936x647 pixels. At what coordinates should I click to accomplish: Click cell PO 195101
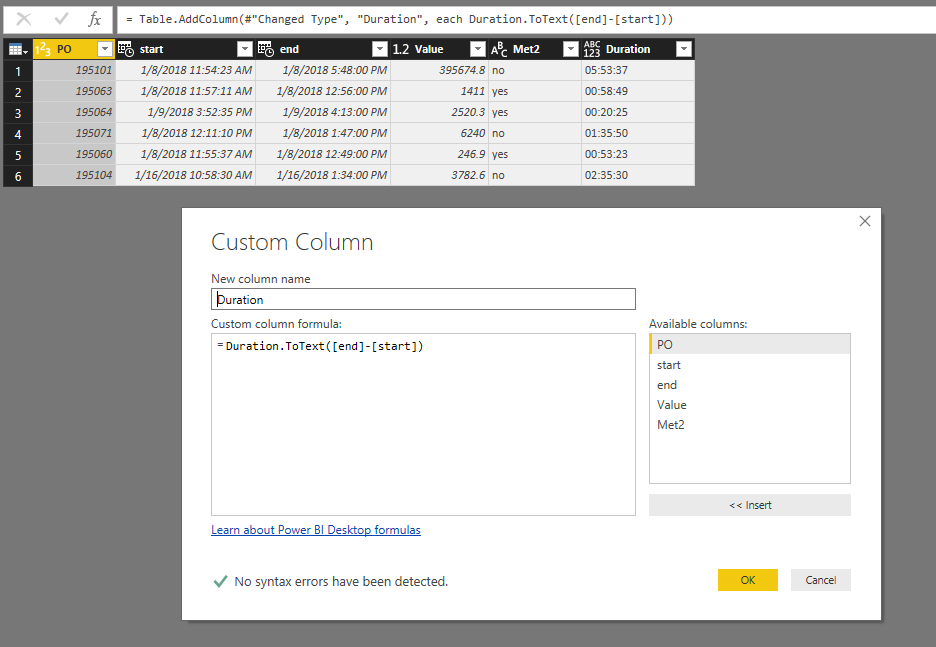click(74, 70)
